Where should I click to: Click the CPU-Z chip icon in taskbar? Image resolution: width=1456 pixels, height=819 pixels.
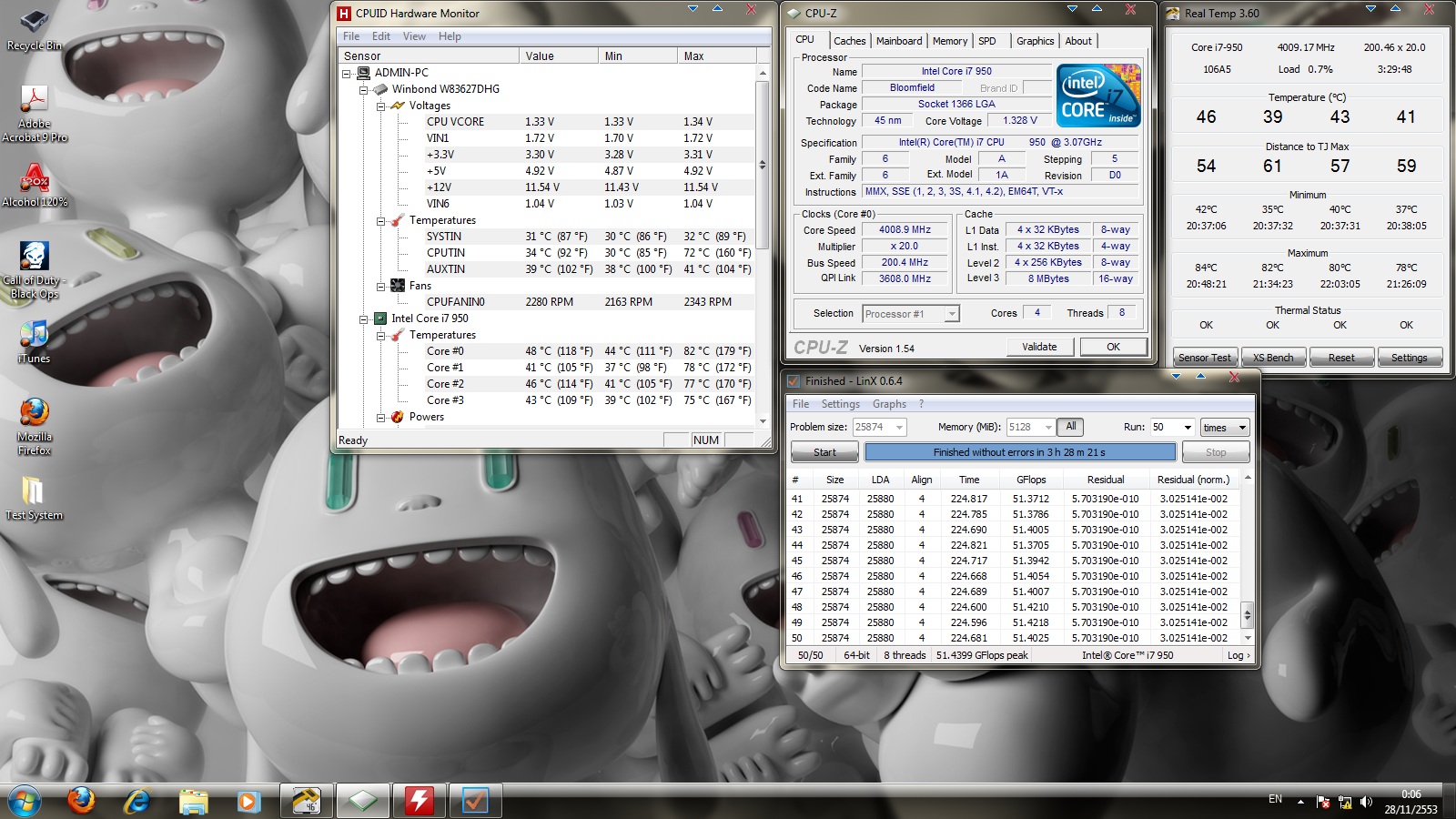tap(362, 801)
